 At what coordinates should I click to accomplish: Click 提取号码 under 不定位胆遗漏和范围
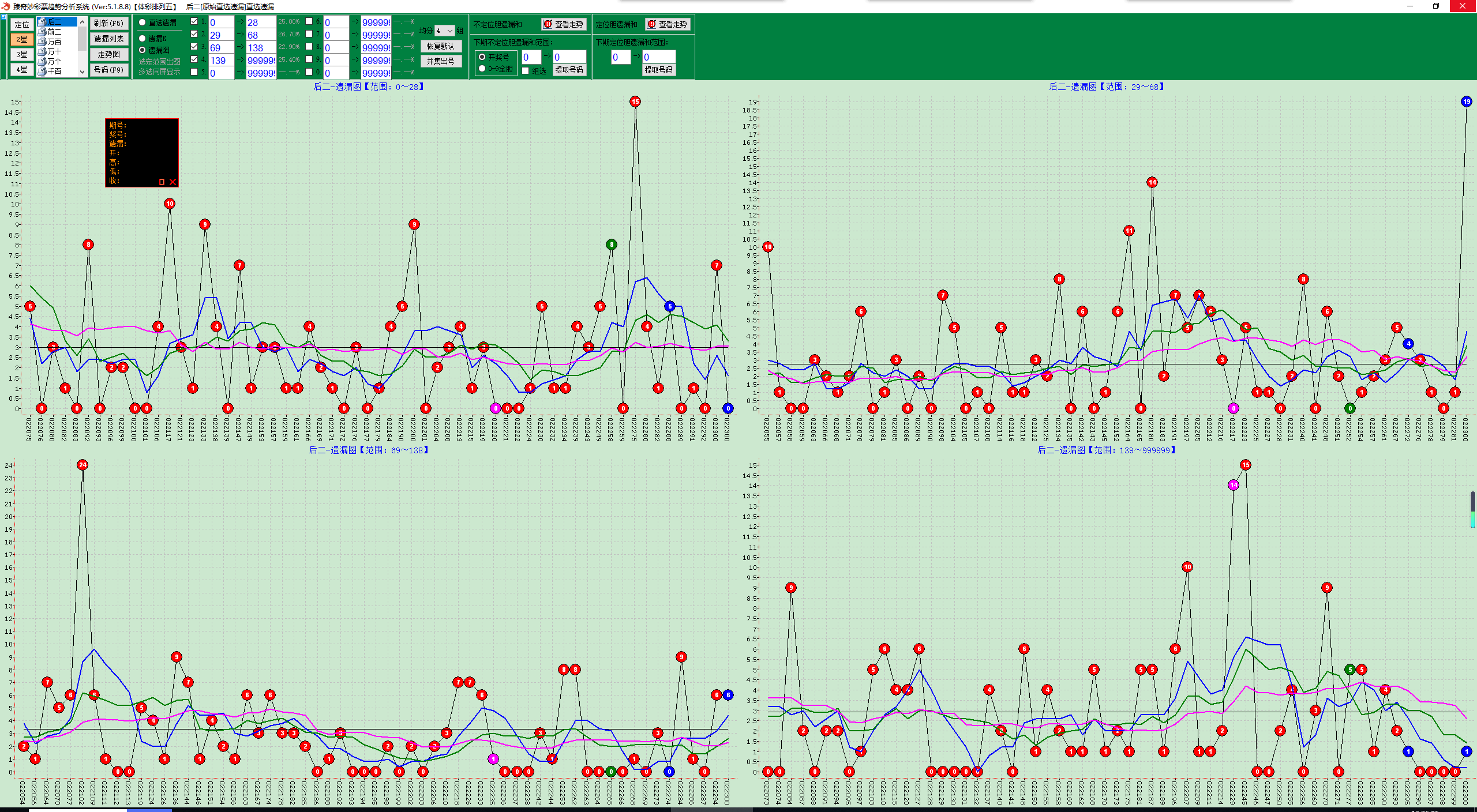tap(569, 70)
